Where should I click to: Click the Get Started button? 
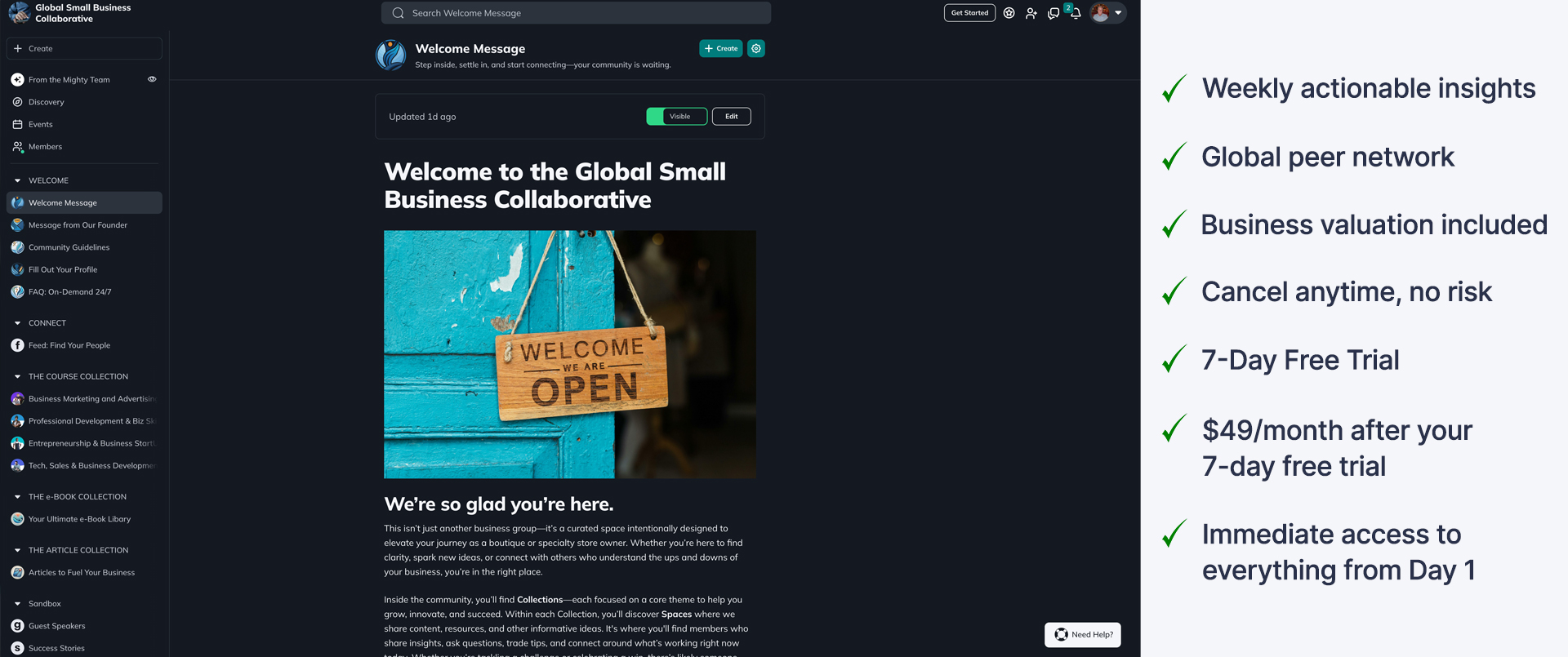pos(969,13)
